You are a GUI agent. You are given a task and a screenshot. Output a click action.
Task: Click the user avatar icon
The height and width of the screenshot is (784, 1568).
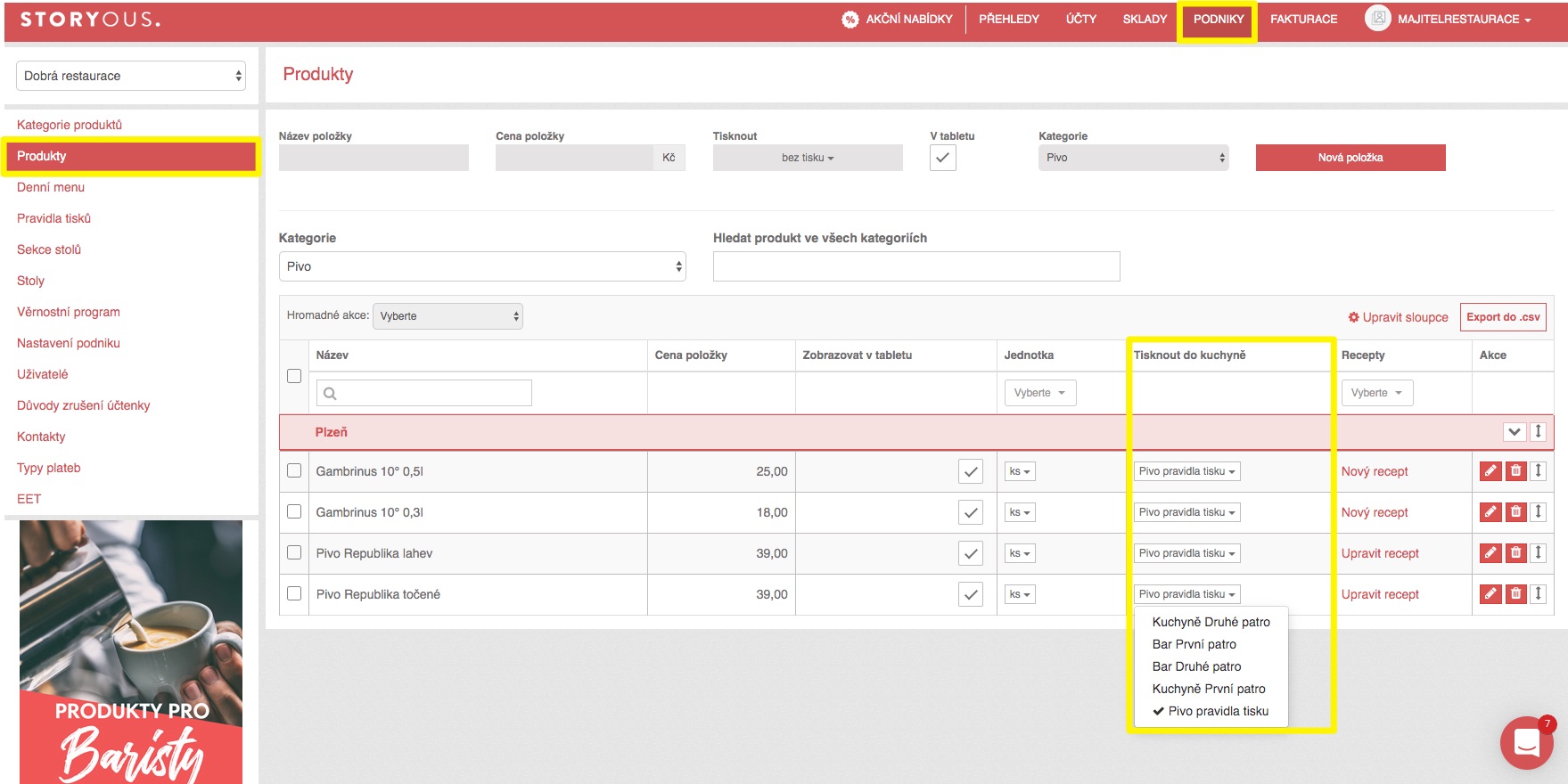1378,18
